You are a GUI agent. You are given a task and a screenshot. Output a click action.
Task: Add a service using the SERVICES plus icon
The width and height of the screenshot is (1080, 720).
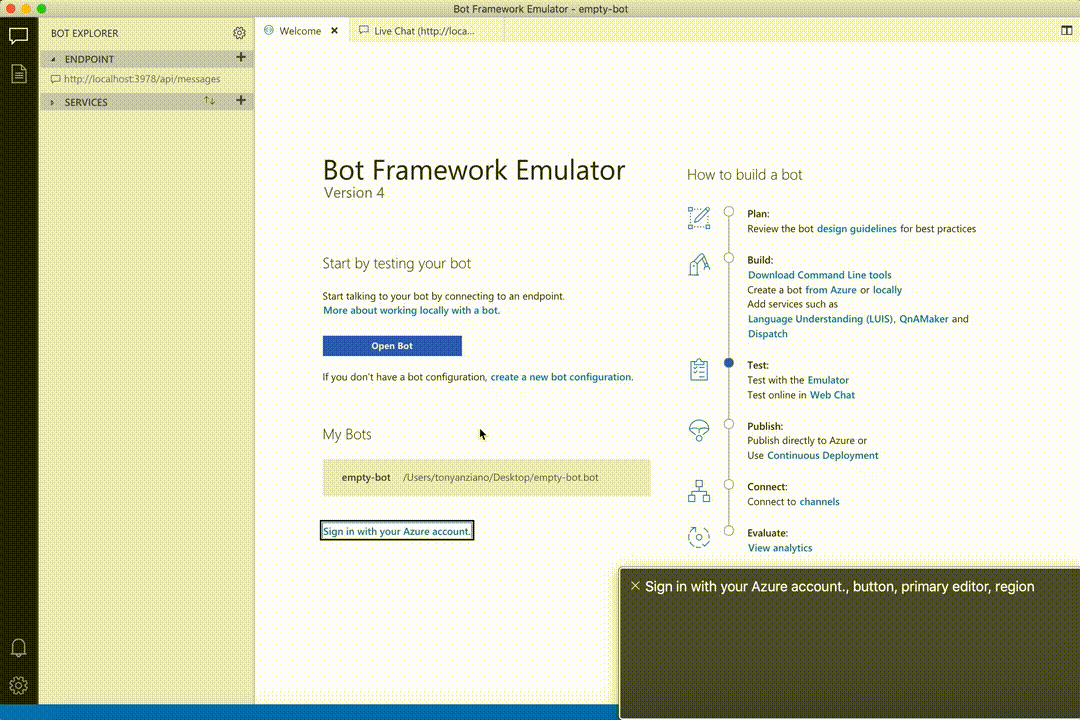[x=241, y=101]
